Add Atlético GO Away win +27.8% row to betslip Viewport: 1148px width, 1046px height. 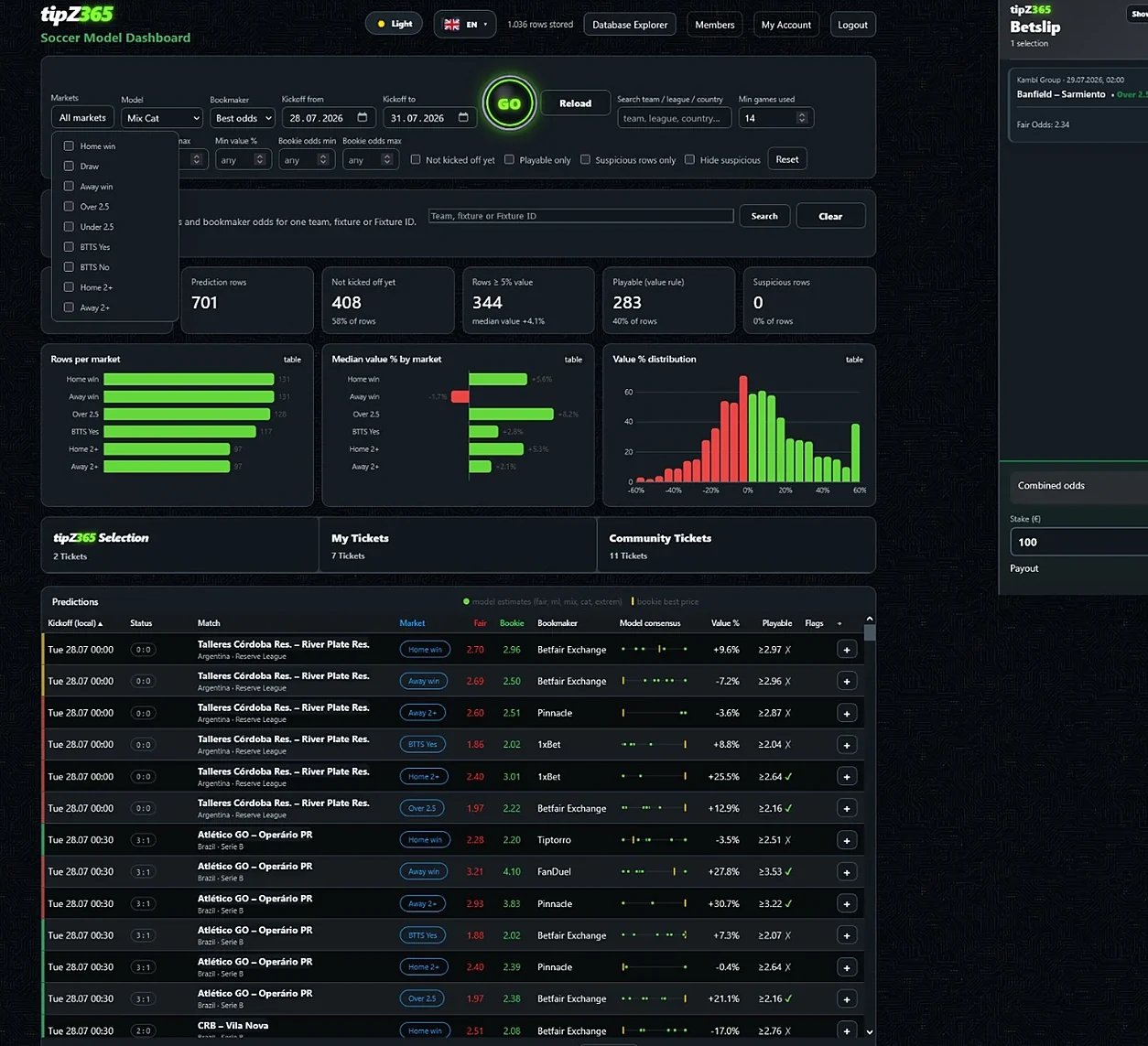pos(847,872)
